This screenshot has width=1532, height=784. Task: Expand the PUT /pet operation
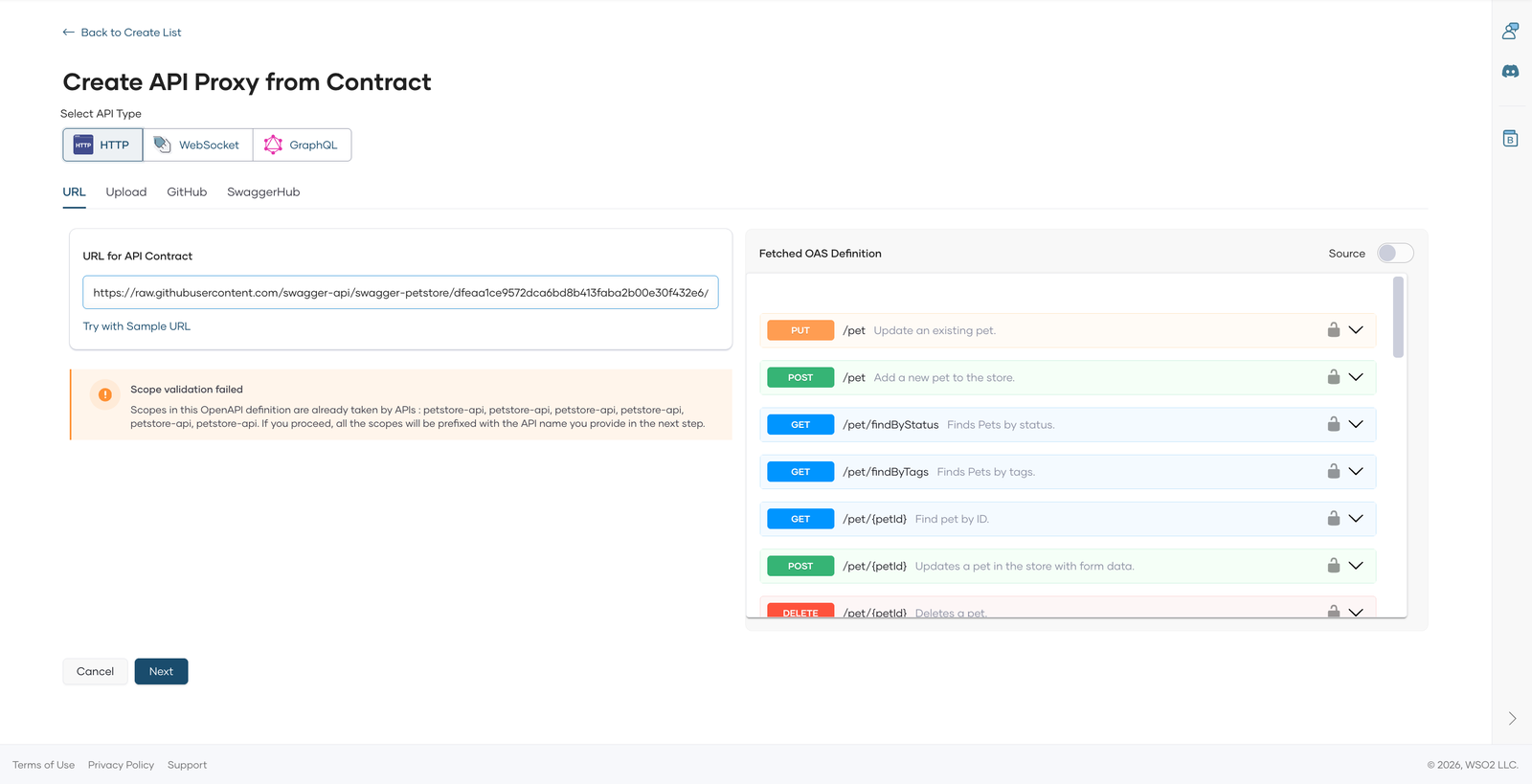tap(1356, 330)
